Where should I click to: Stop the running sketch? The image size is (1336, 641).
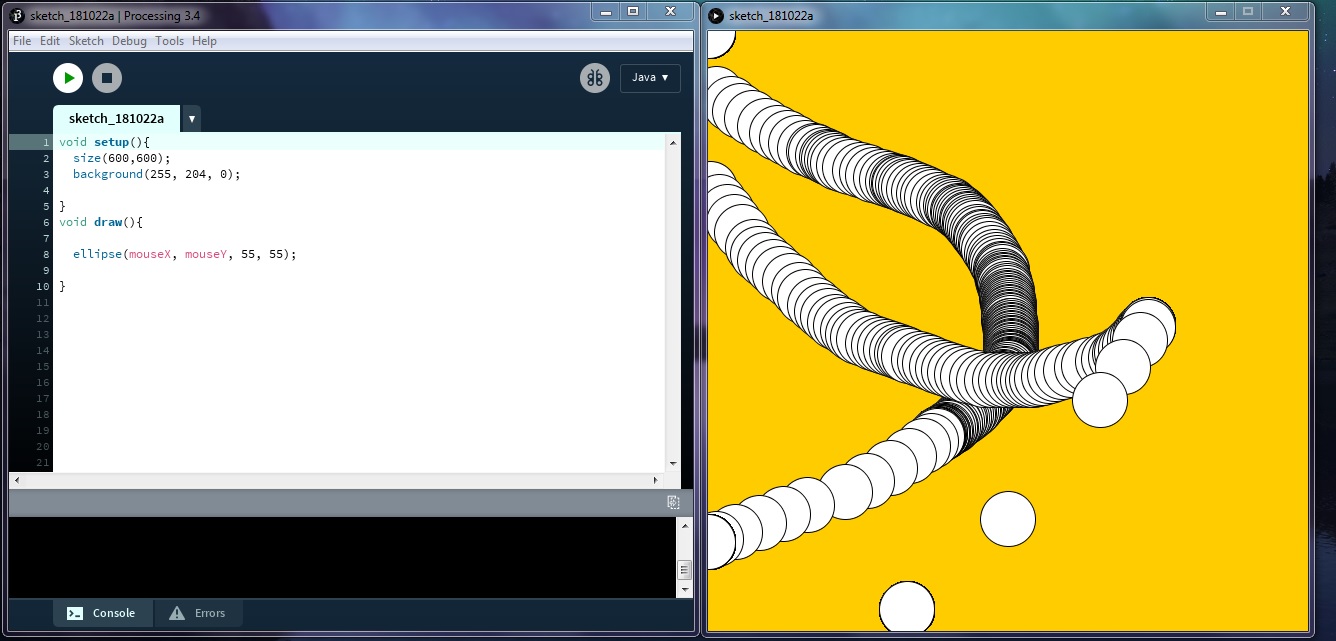point(106,77)
